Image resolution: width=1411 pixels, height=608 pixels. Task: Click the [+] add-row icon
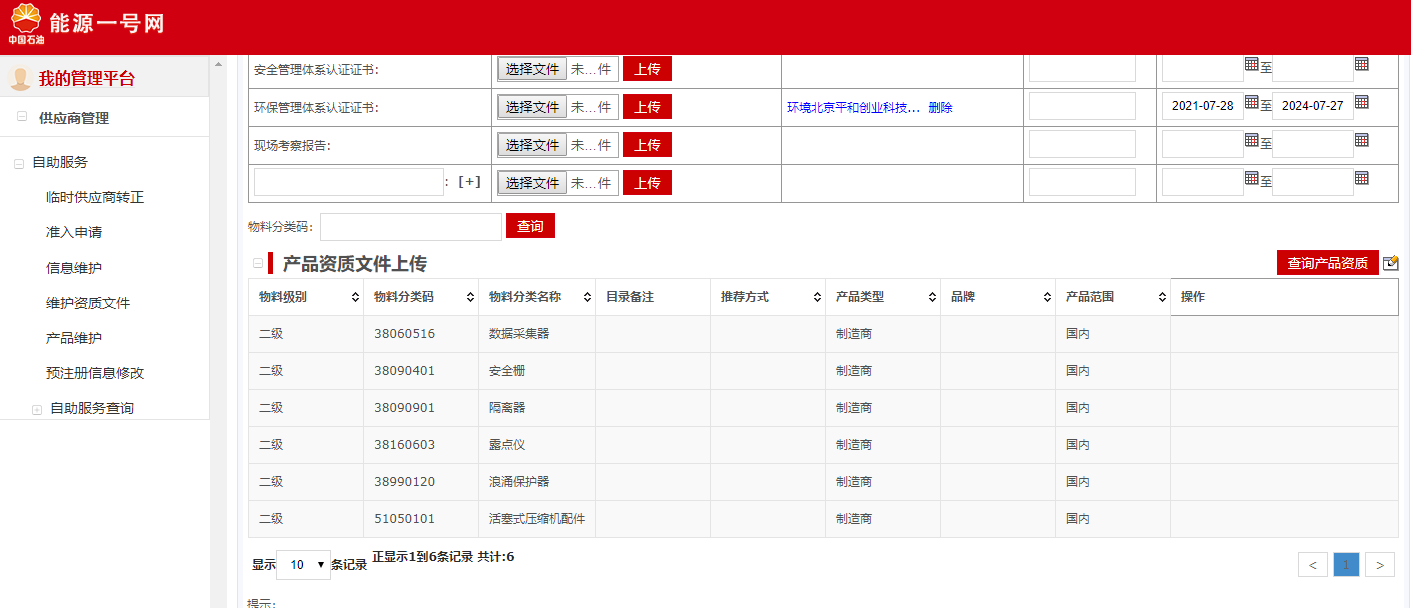(469, 182)
